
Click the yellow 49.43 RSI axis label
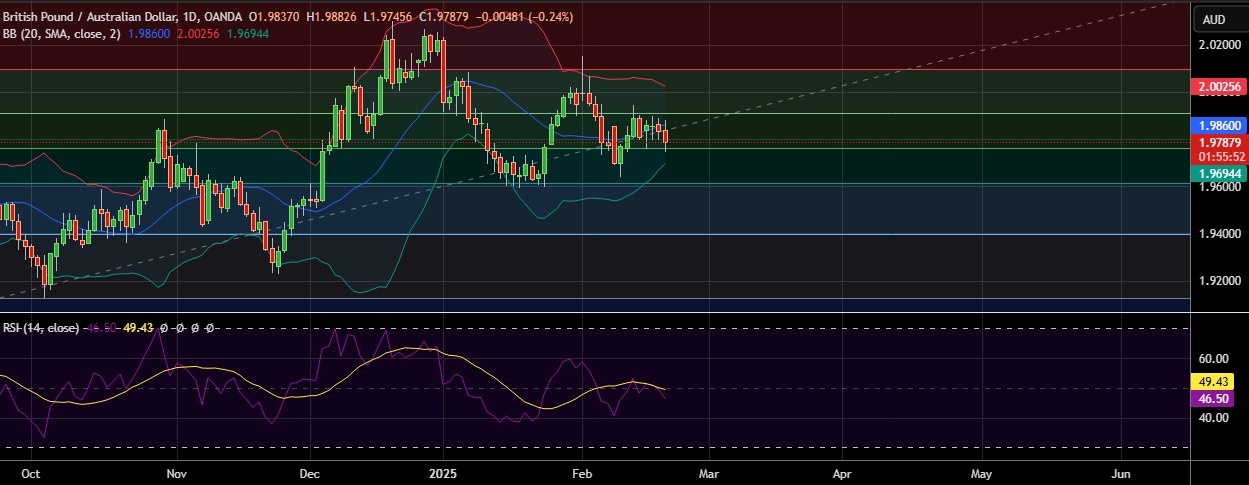1212,382
